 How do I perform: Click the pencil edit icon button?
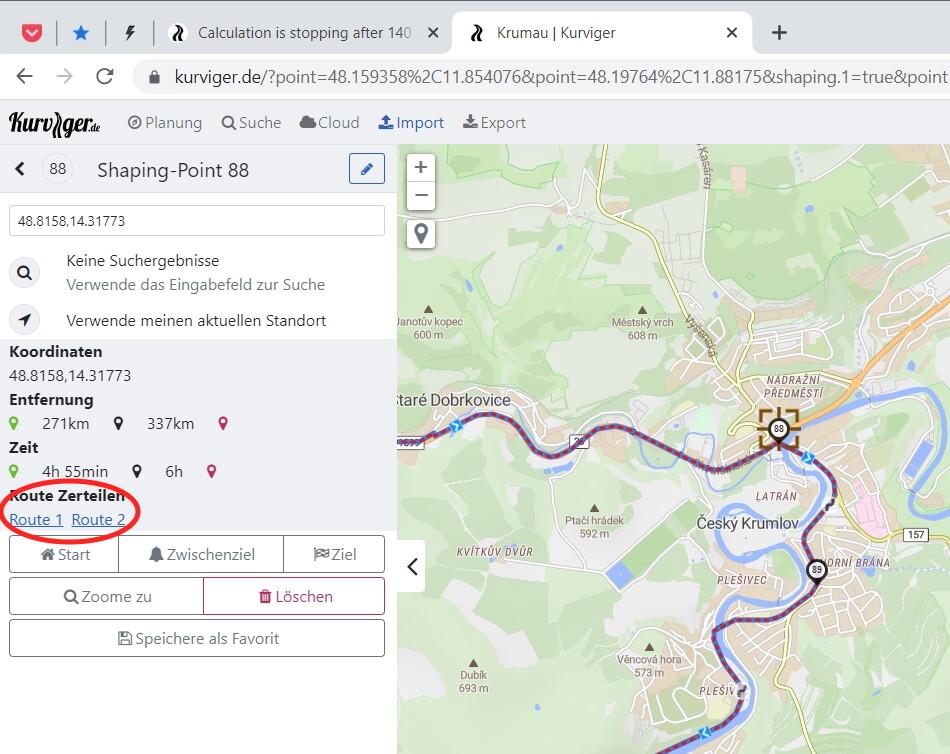click(367, 169)
